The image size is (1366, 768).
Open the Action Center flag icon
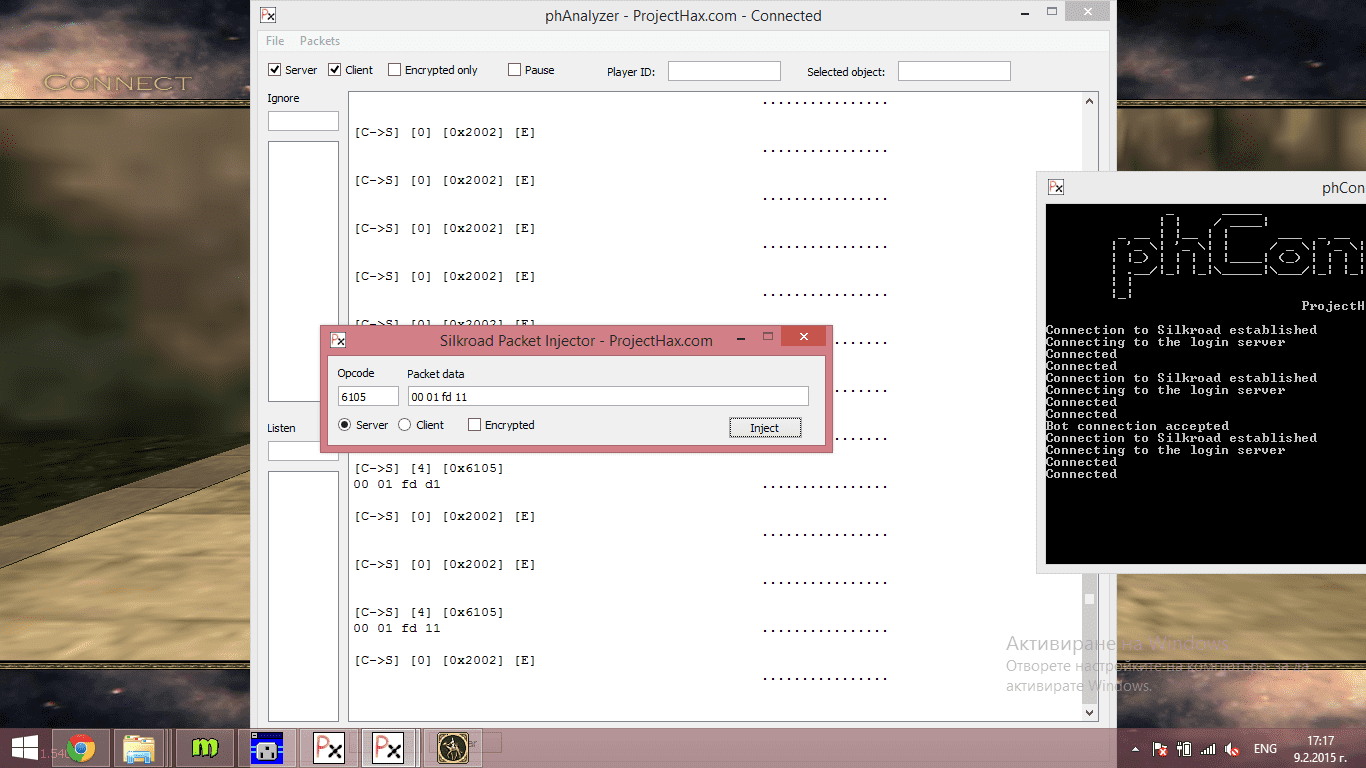click(x=1160, y=749)
